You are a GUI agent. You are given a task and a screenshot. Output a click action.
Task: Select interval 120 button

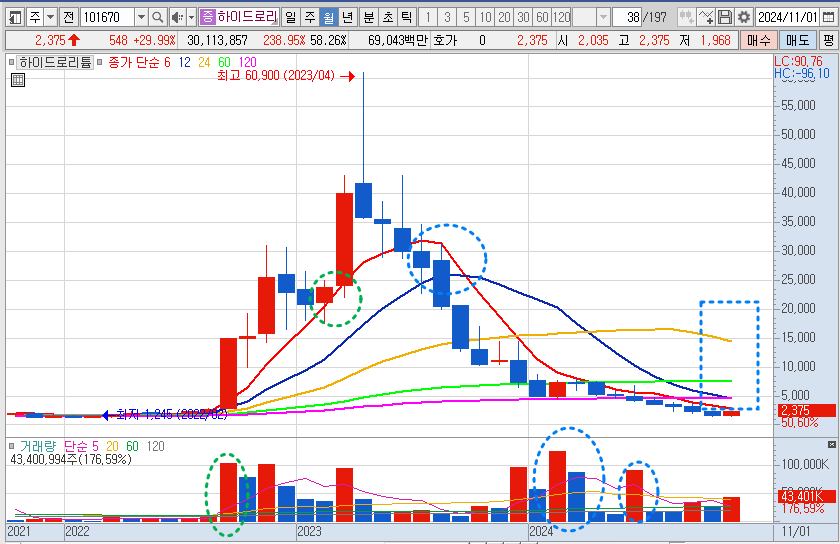[561, 17]
